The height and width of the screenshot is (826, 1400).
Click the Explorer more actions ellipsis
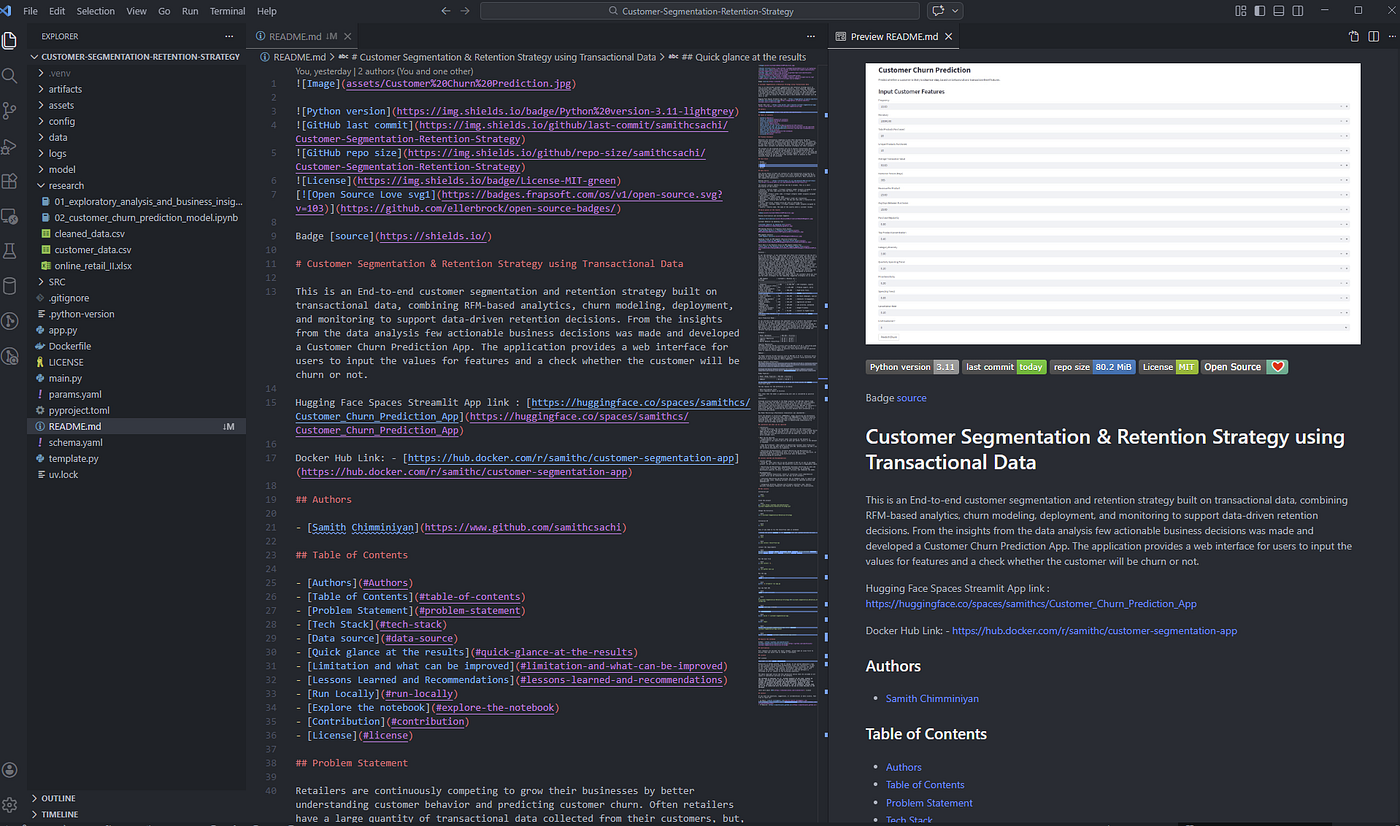pos(227,37)
